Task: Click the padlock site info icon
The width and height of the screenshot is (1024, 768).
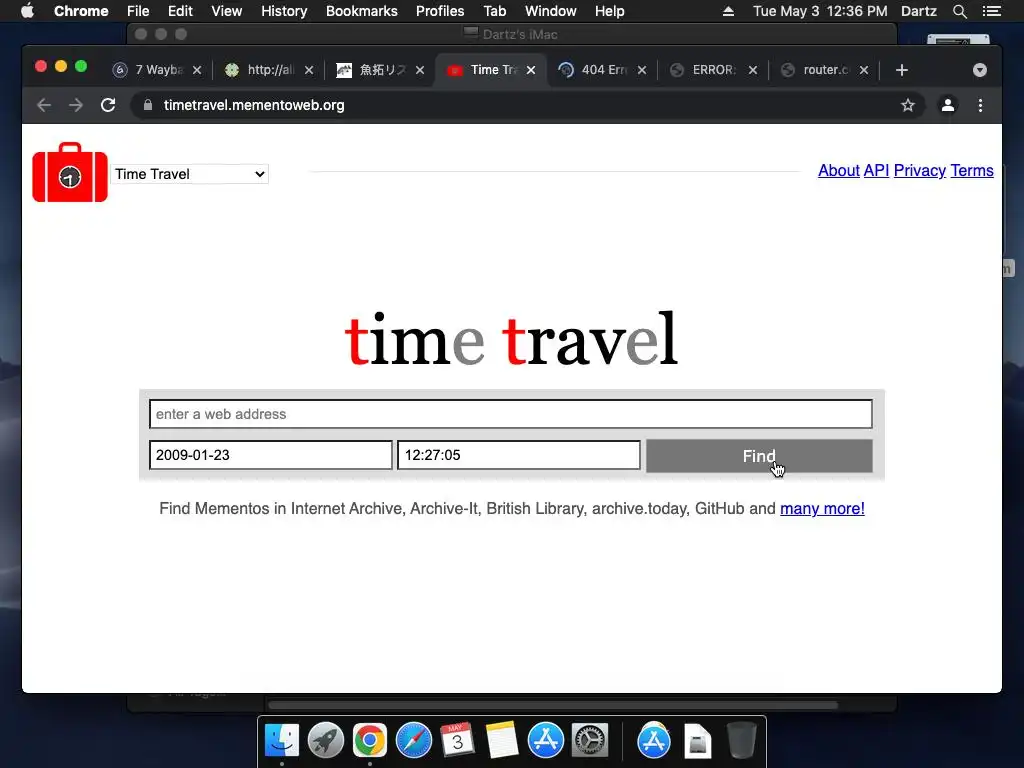Action: point(148,105)
